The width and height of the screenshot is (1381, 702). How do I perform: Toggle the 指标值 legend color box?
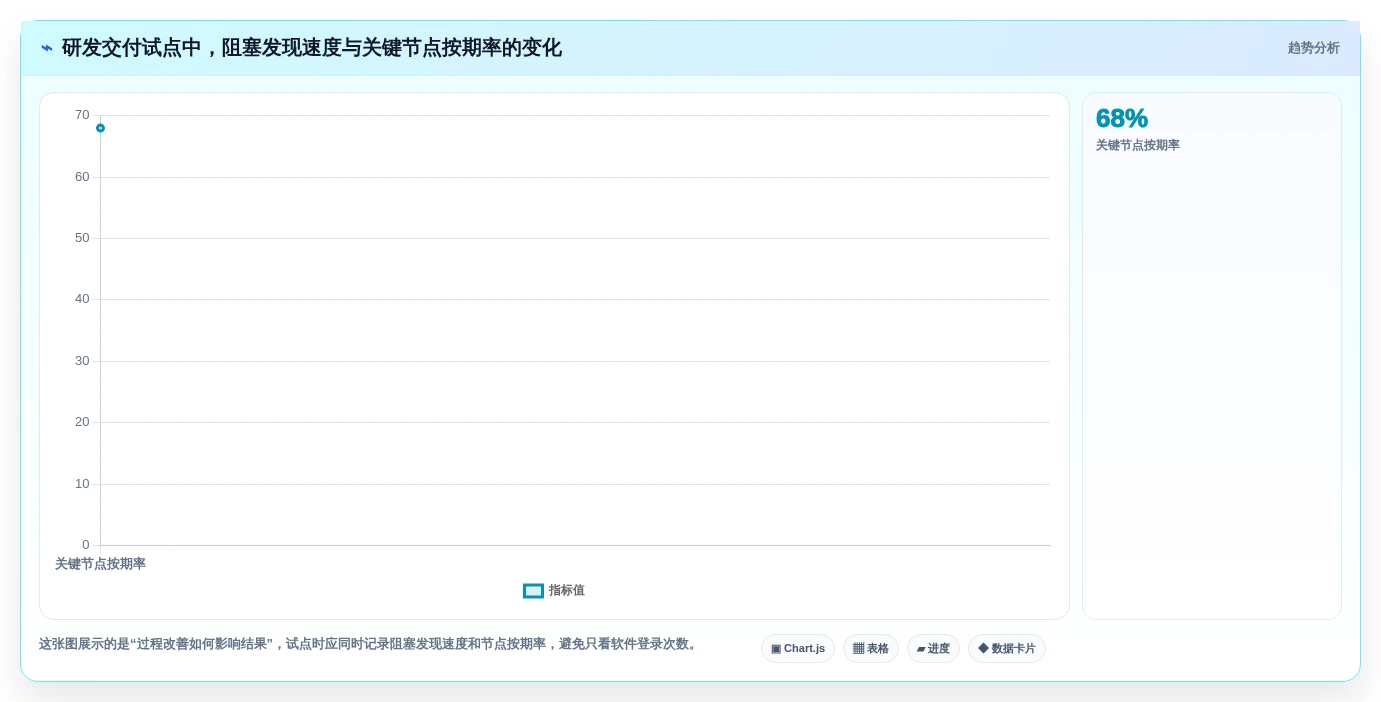[533, 591]
